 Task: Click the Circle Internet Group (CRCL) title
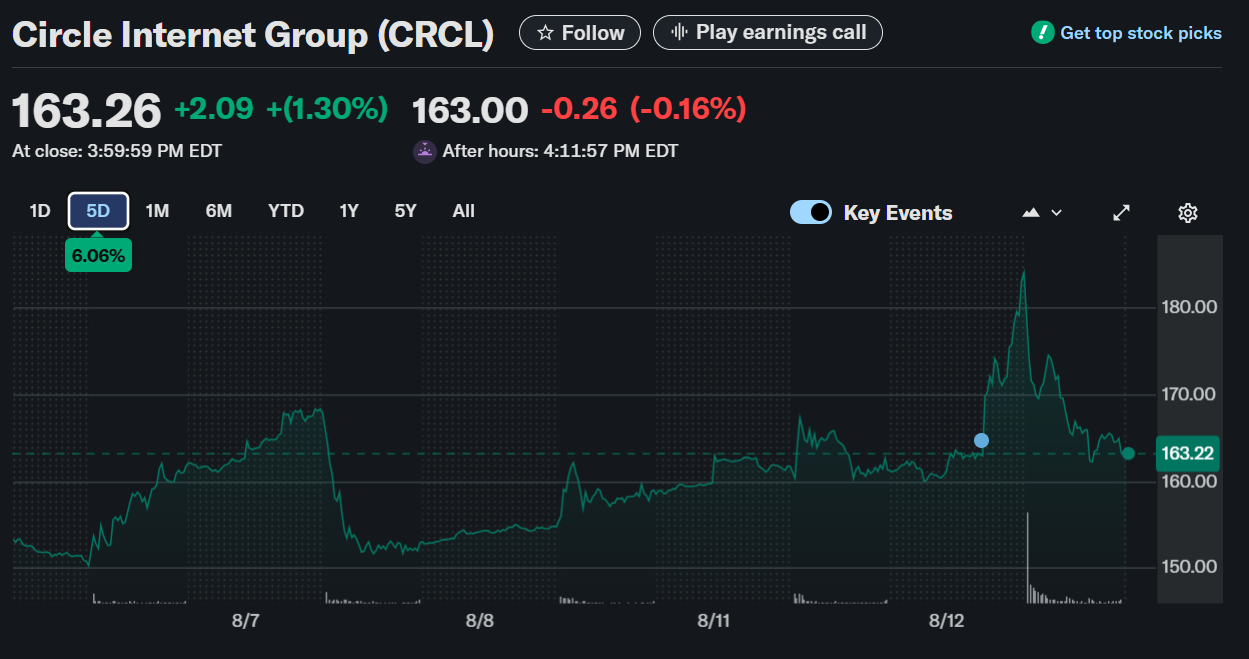[x=253, y=36]
